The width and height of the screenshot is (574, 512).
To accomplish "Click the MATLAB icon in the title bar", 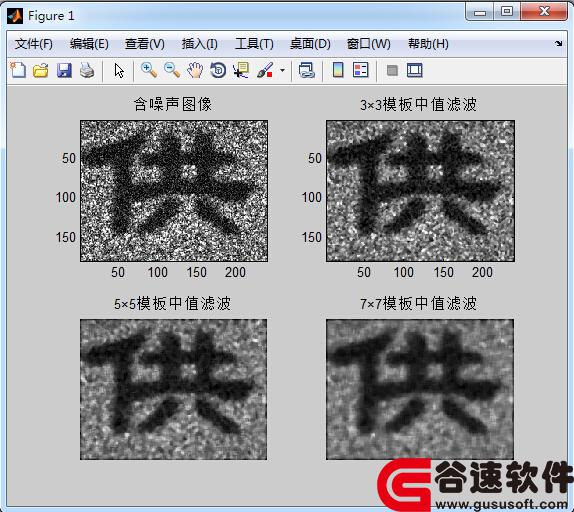I will (15, 16).
